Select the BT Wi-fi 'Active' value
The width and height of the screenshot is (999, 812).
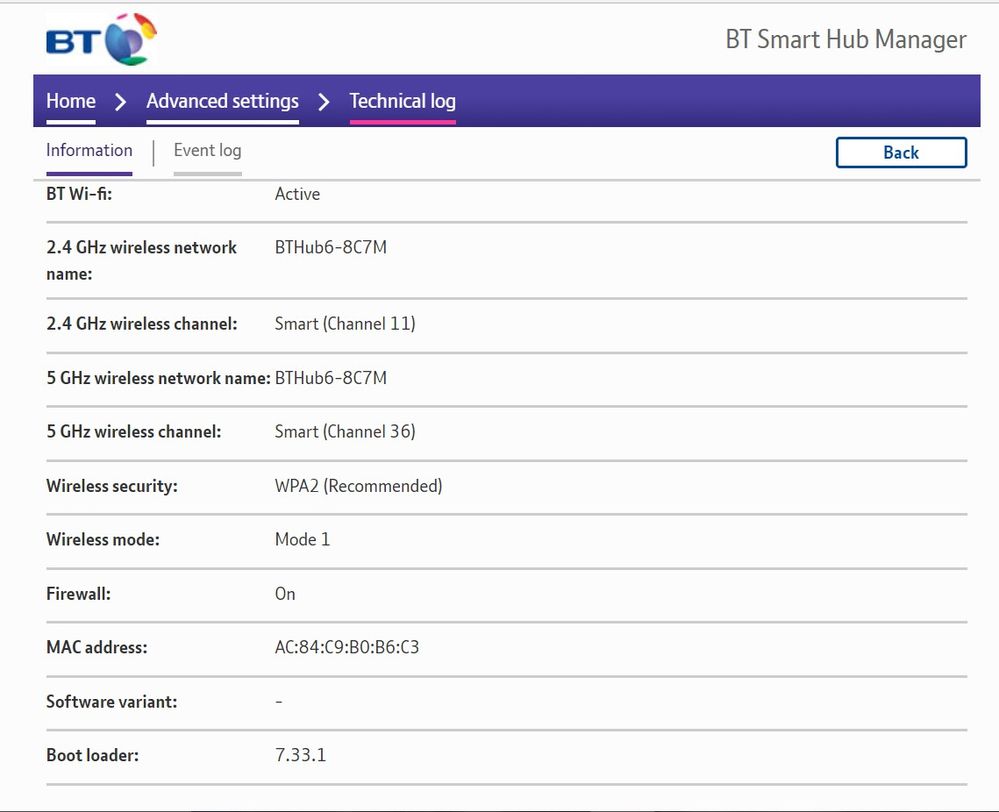coord(298,194)
